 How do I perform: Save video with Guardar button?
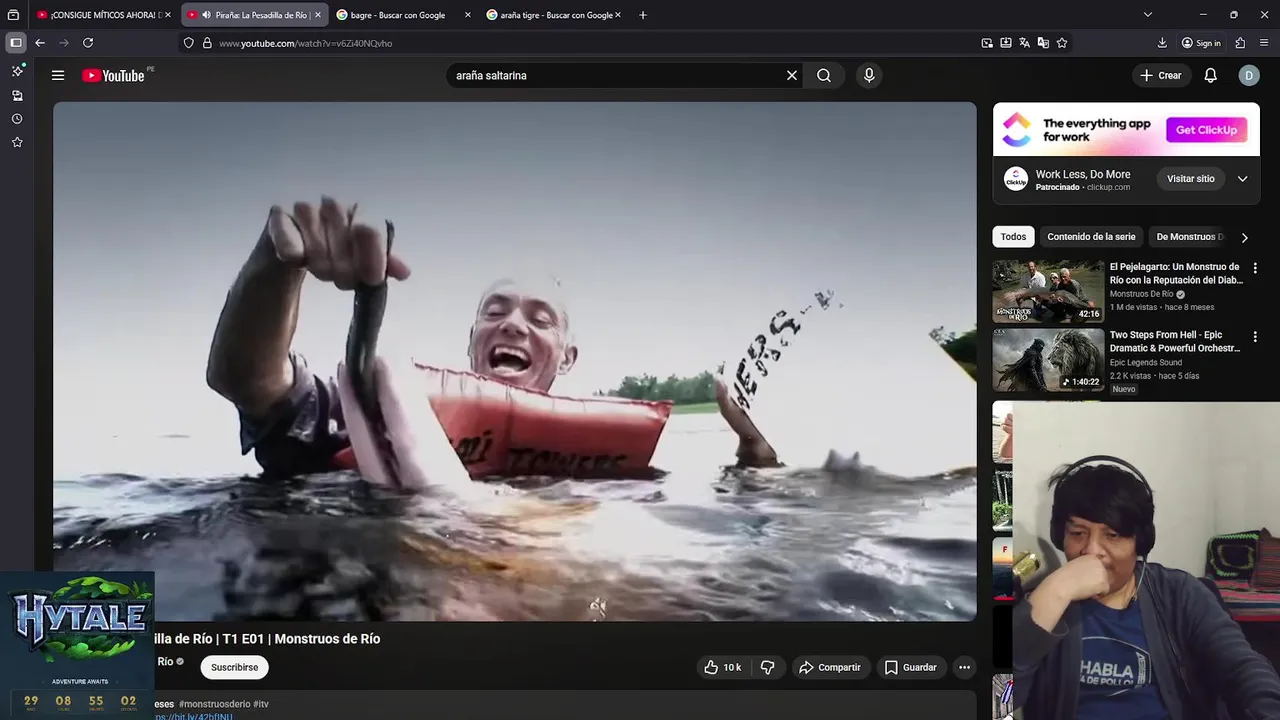tap(911, 667)
